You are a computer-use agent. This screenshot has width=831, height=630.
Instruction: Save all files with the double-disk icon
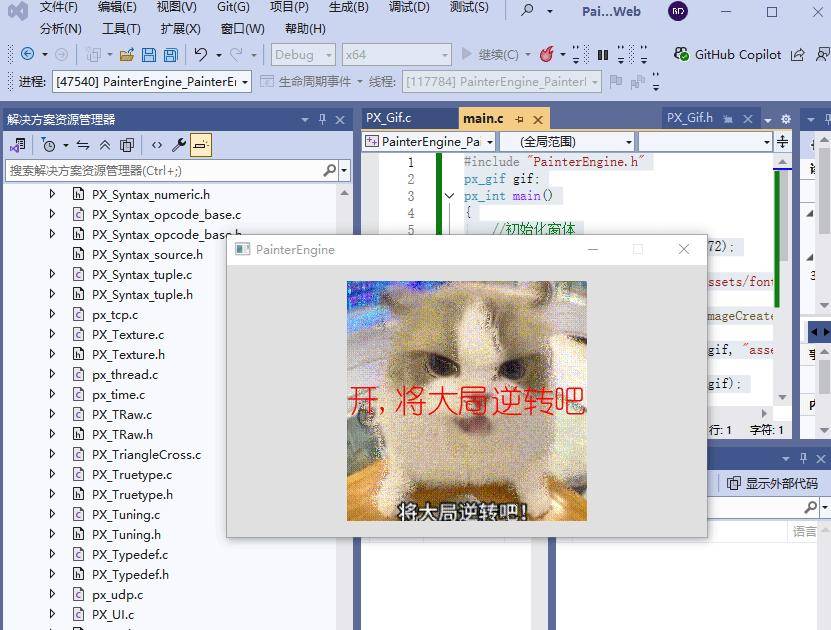(171, 54)
